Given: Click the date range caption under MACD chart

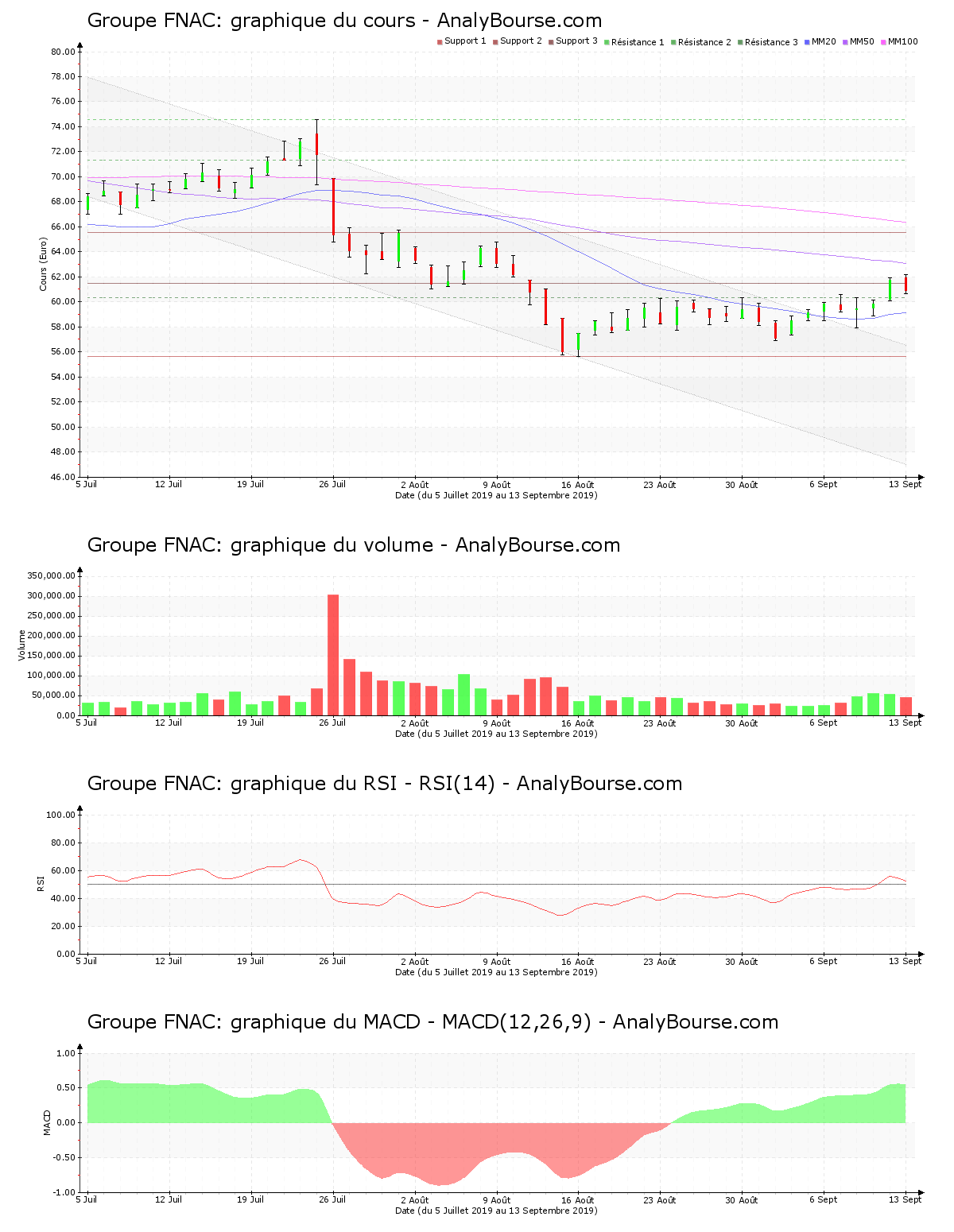Looking at the screenshot, I should click(496, 1211).
